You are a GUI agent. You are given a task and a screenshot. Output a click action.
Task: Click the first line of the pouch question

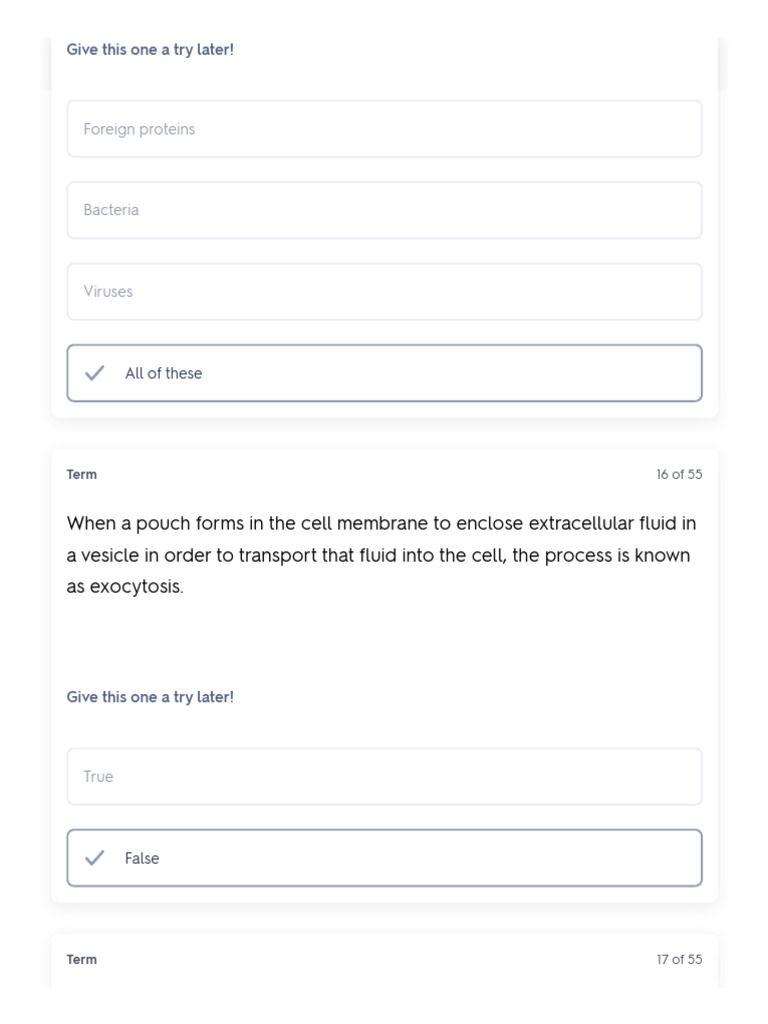(x=381, y=523)
